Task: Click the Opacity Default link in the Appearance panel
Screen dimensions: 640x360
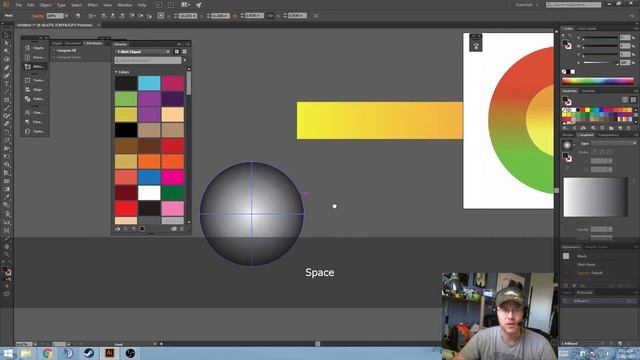Action: (589, 273)
